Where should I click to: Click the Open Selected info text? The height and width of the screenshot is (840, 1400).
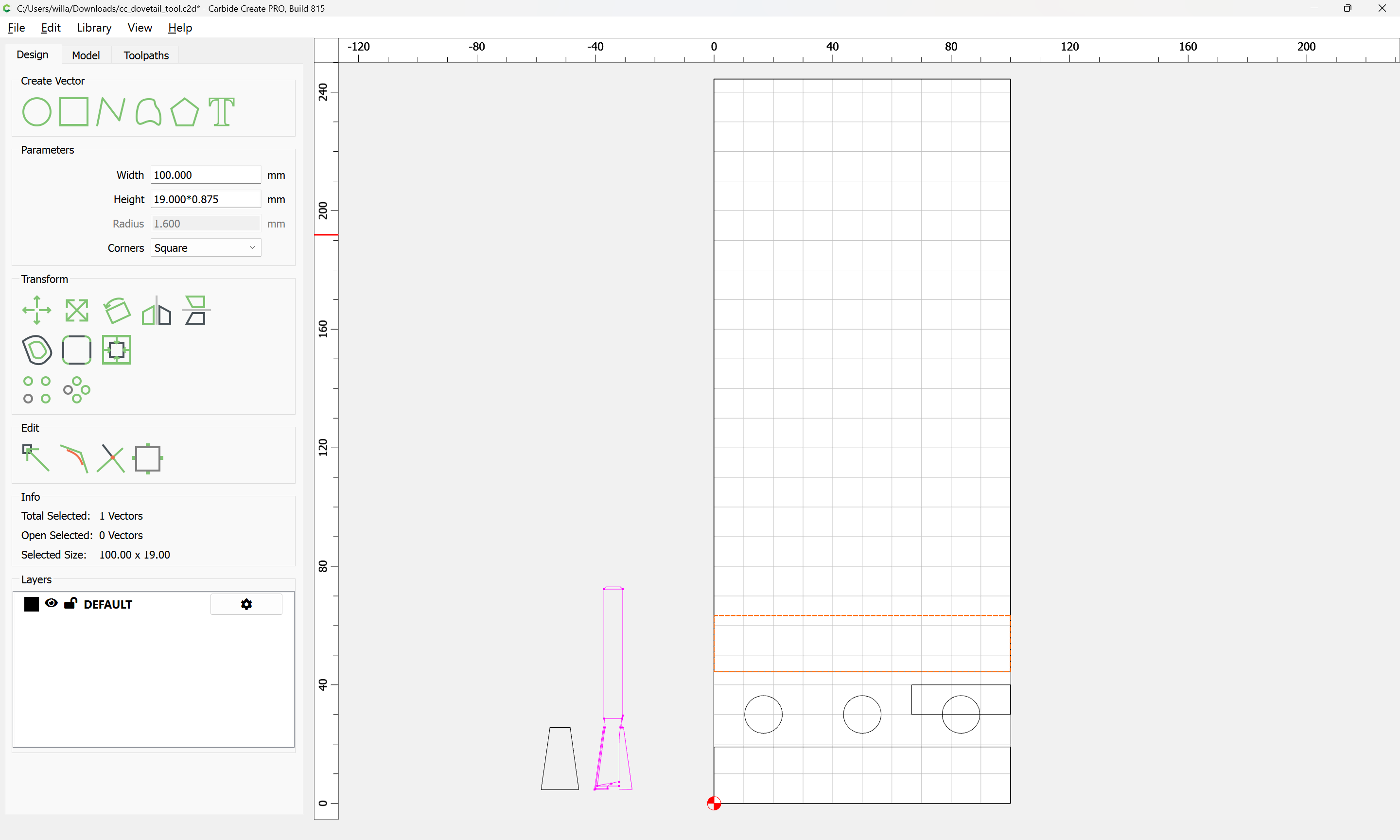pos(82,536)
